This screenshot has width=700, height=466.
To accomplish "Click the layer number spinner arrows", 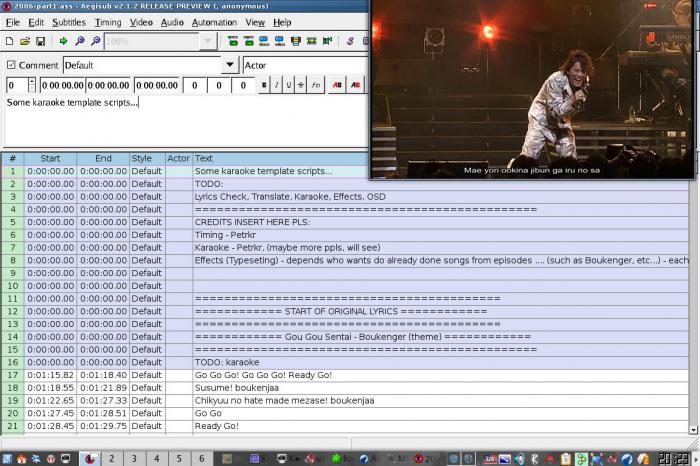I will tap(32, 85).
